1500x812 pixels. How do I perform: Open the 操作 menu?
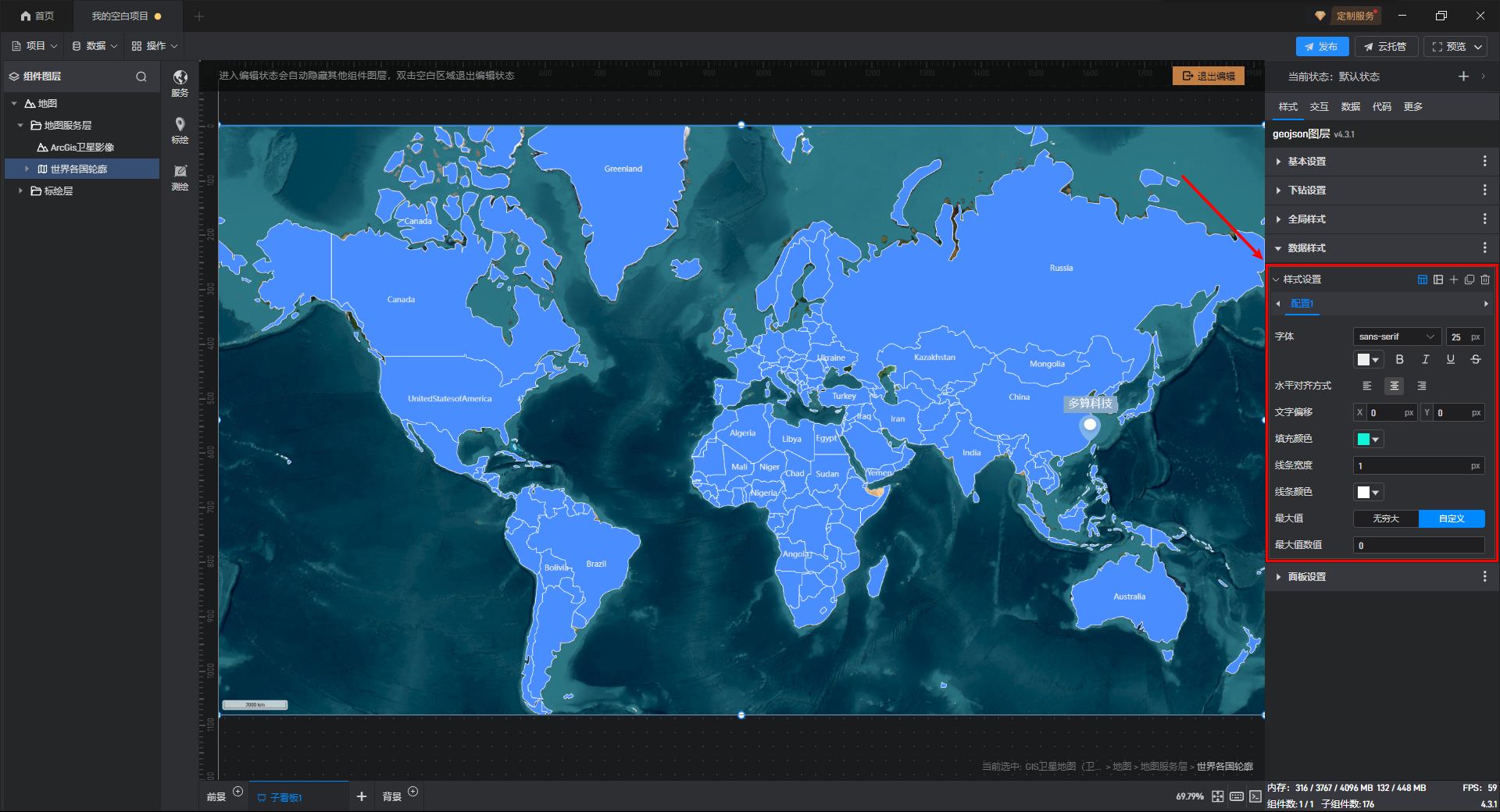(155, 46)
